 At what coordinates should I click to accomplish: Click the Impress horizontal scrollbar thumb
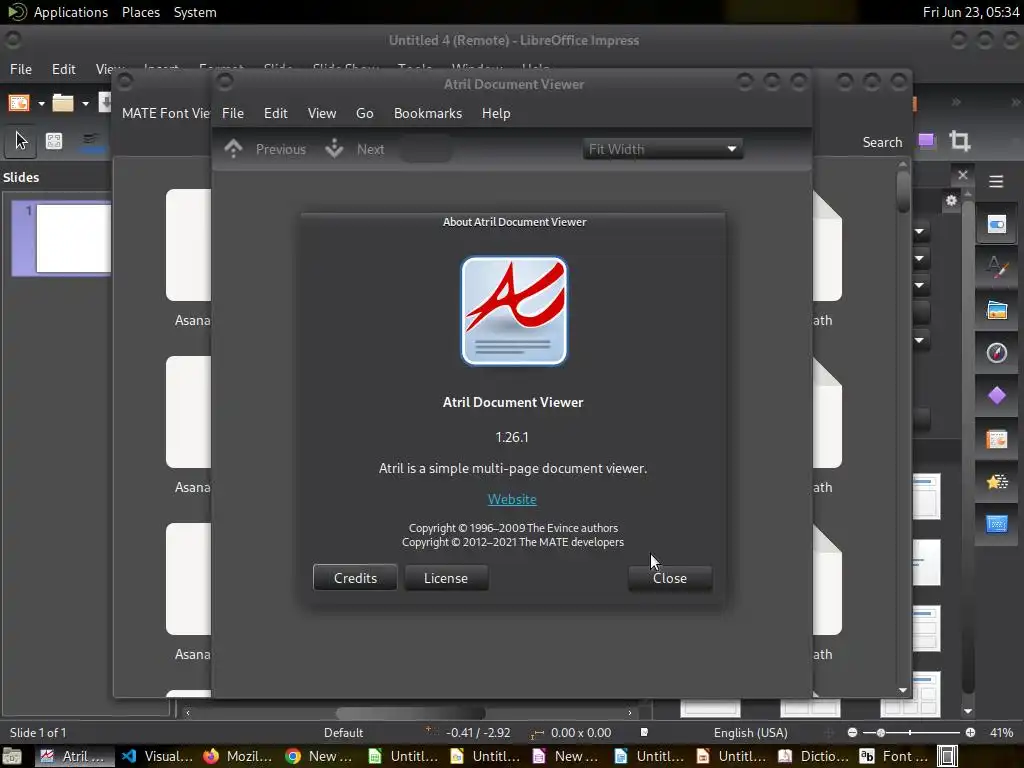pos(410,713)
